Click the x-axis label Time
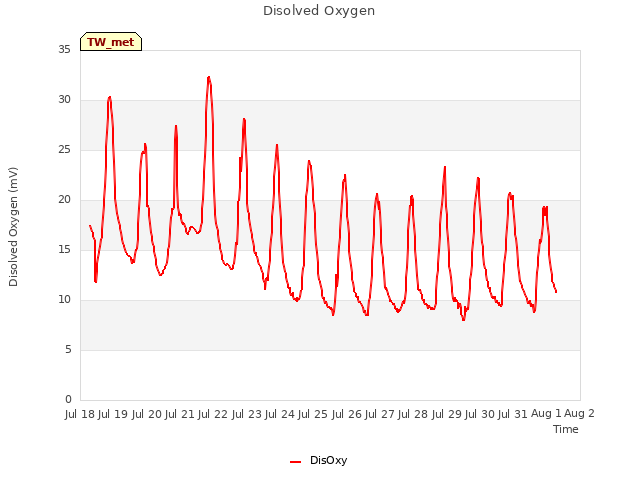This screenshot has height=480, width=640. click(565, 429)
